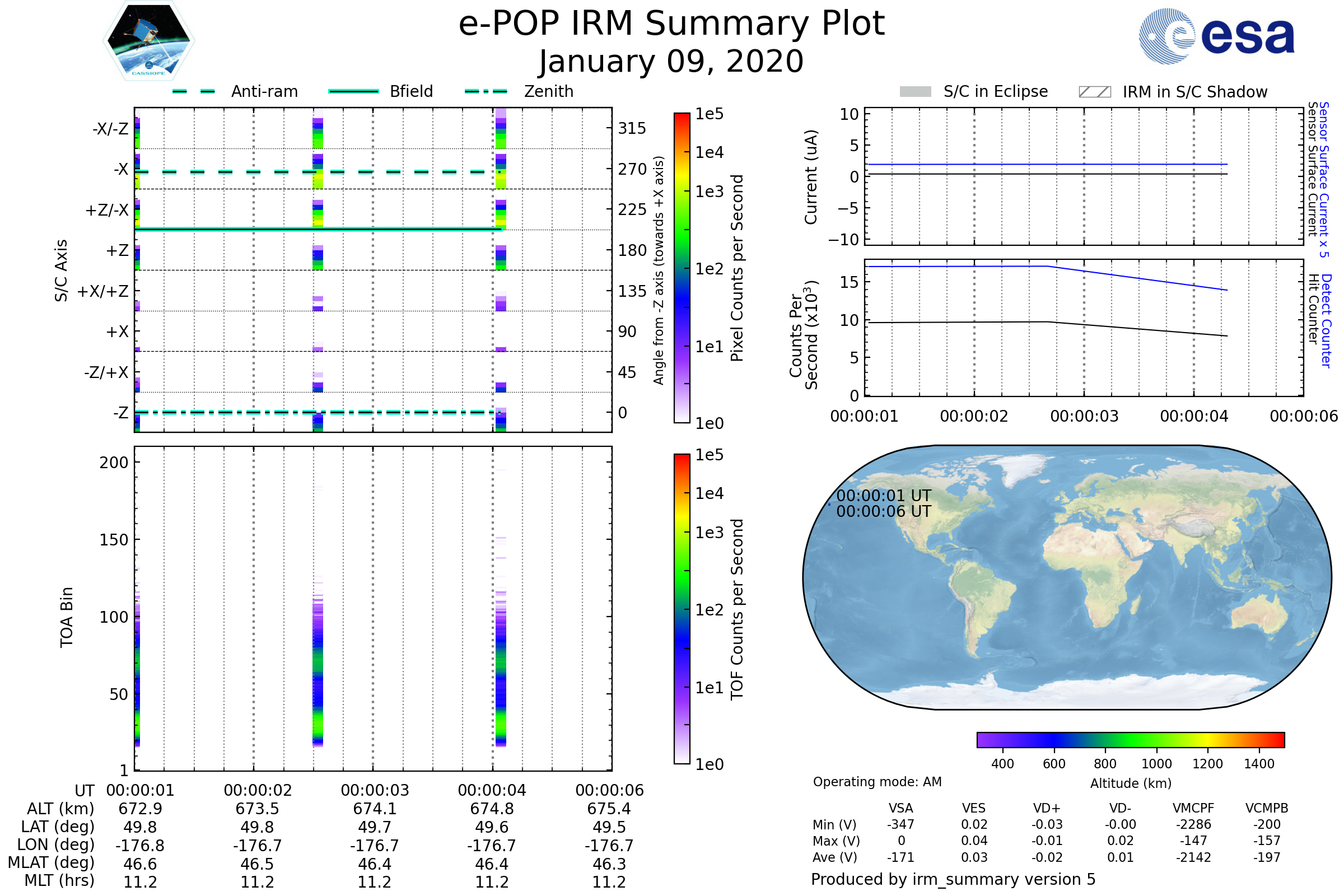Click the Pixel Counts per Second colorbar
Viewport: 1344px width, 896px height.
click(x=682, y=268)
